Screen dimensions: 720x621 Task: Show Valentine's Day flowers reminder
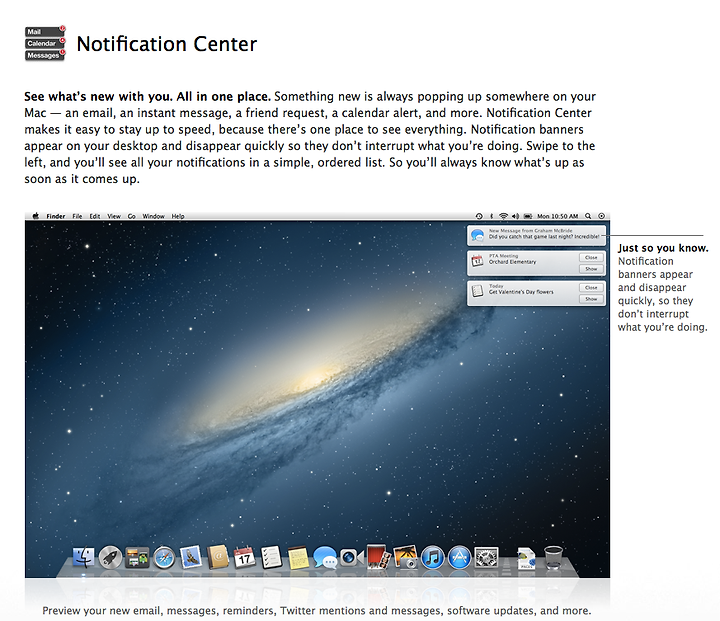point(591,299)
